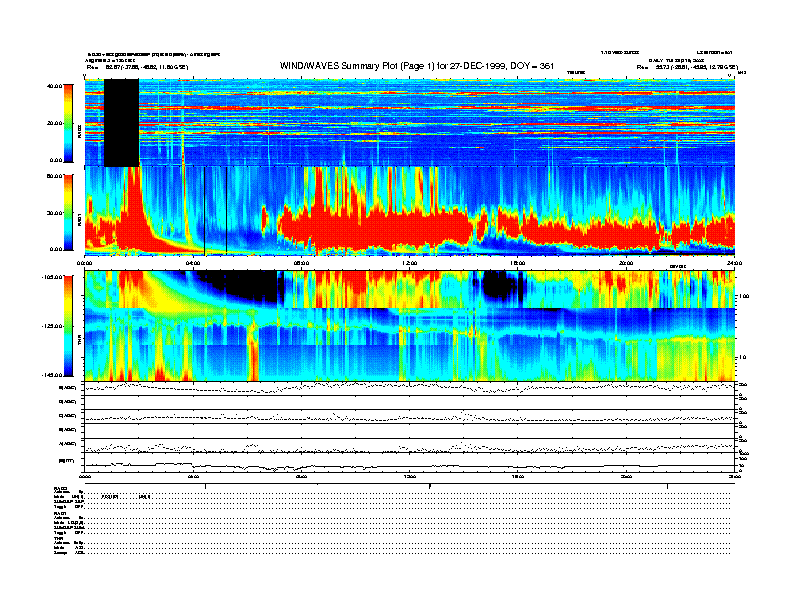Image resolution: width=792 pixels, height=612 pixels.
Task: Click the 04:00 tick label below the line plots
Action: coord(193,476)
